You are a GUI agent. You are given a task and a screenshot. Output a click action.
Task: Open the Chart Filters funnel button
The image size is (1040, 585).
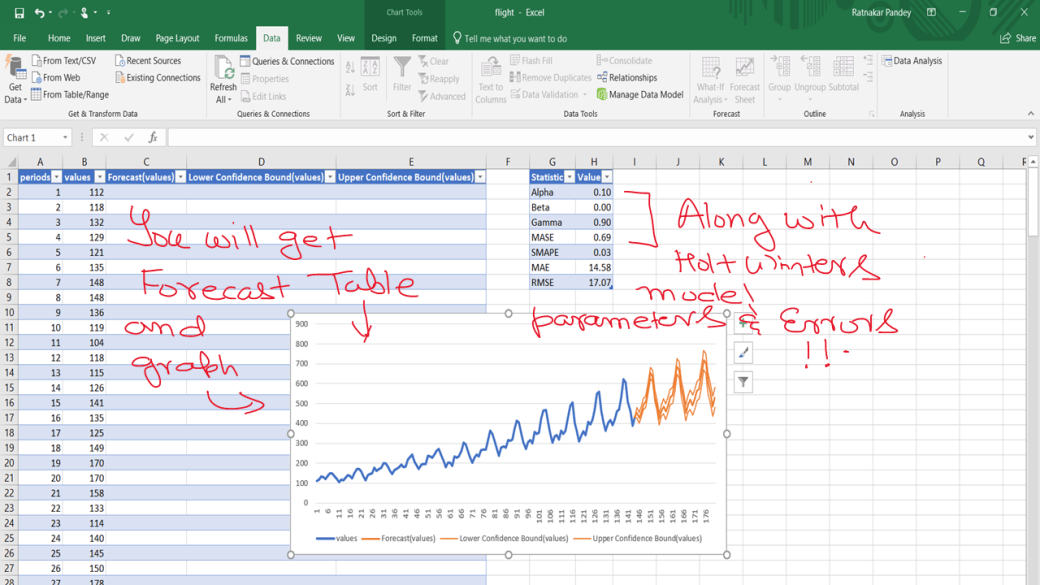[x=744, y=382]
